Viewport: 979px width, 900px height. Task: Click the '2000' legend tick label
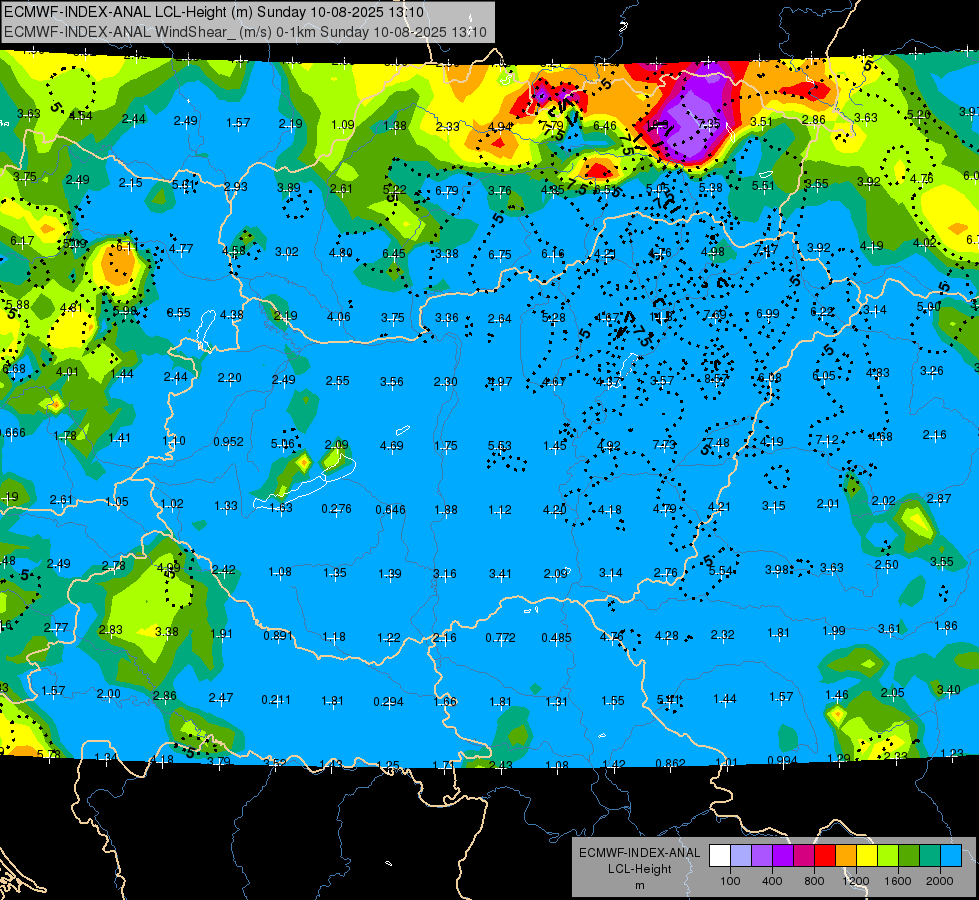coord(940,881)
